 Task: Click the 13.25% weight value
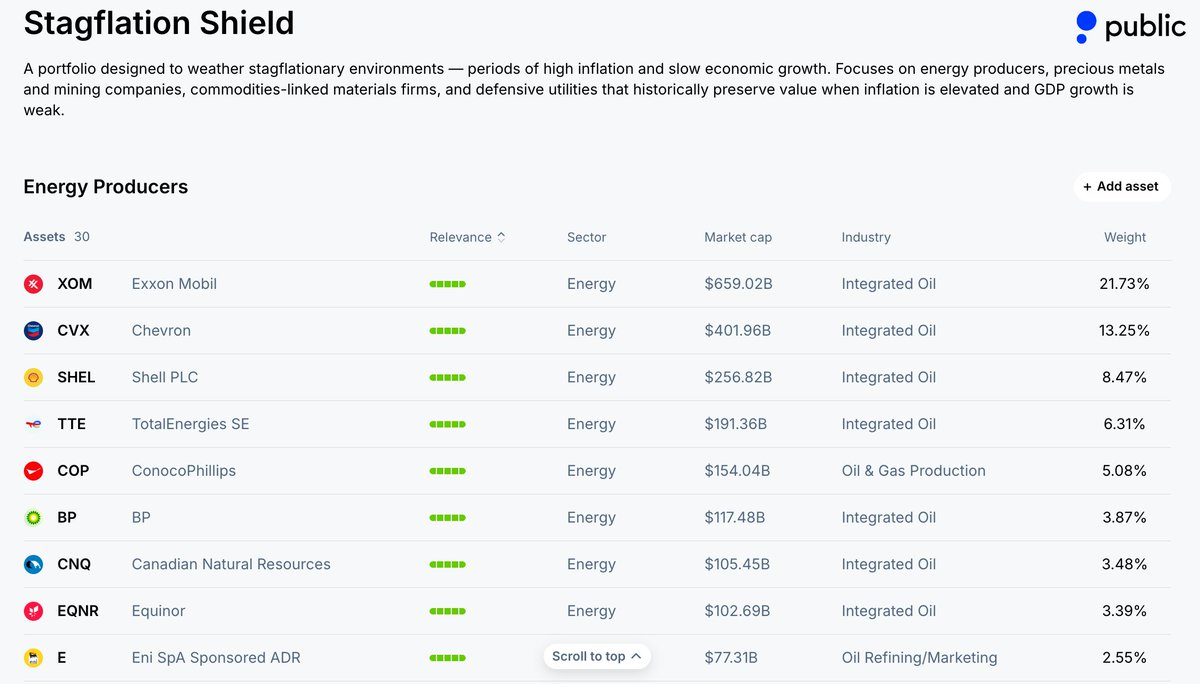tap(1124, 331)
